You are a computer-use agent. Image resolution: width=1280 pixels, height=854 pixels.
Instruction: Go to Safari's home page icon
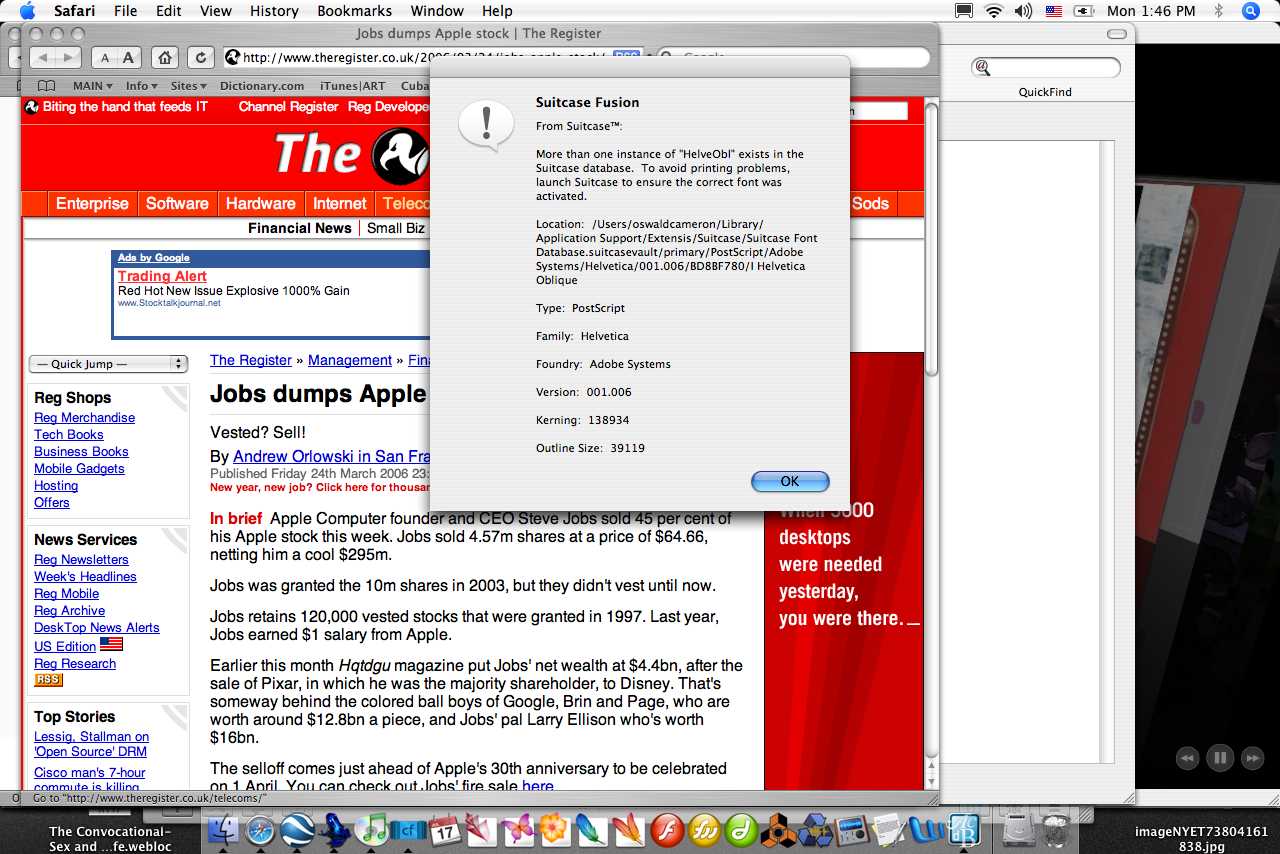tap(165, 57)
